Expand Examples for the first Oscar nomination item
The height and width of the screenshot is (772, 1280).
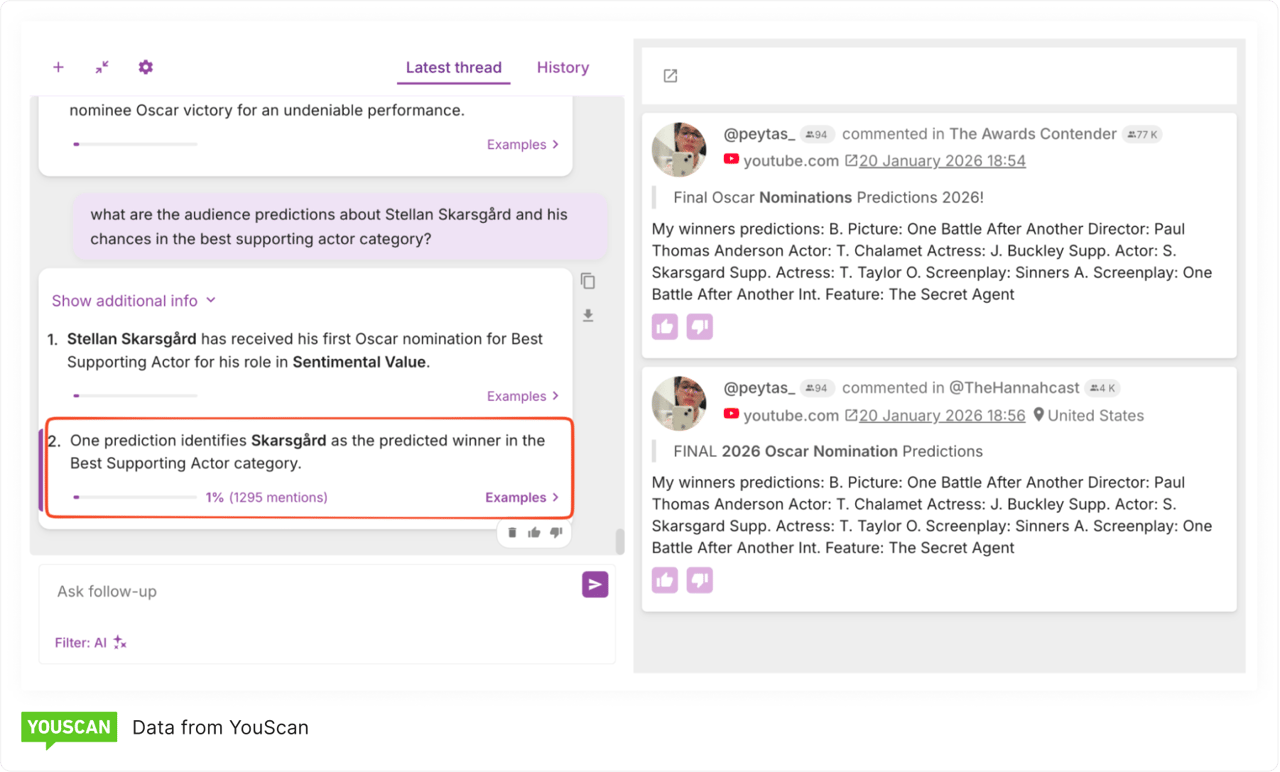[521, 397]
